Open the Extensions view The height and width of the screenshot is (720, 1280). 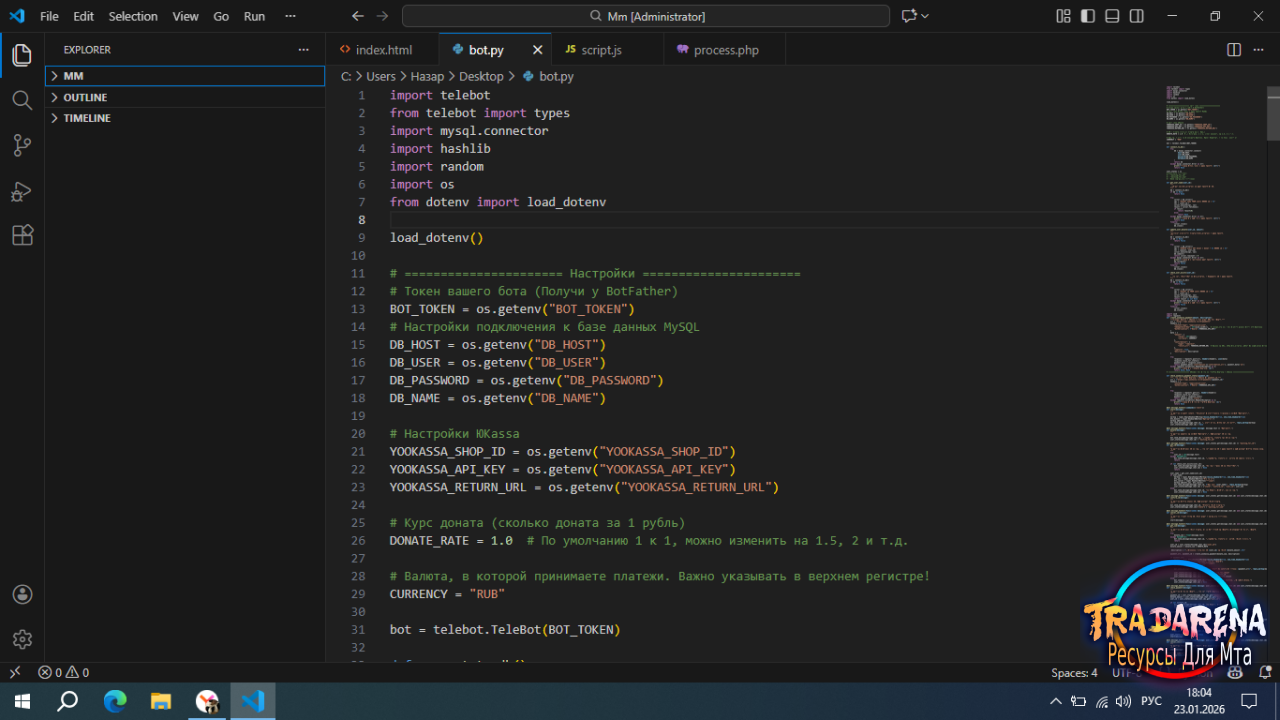click(x=22, y=236)
